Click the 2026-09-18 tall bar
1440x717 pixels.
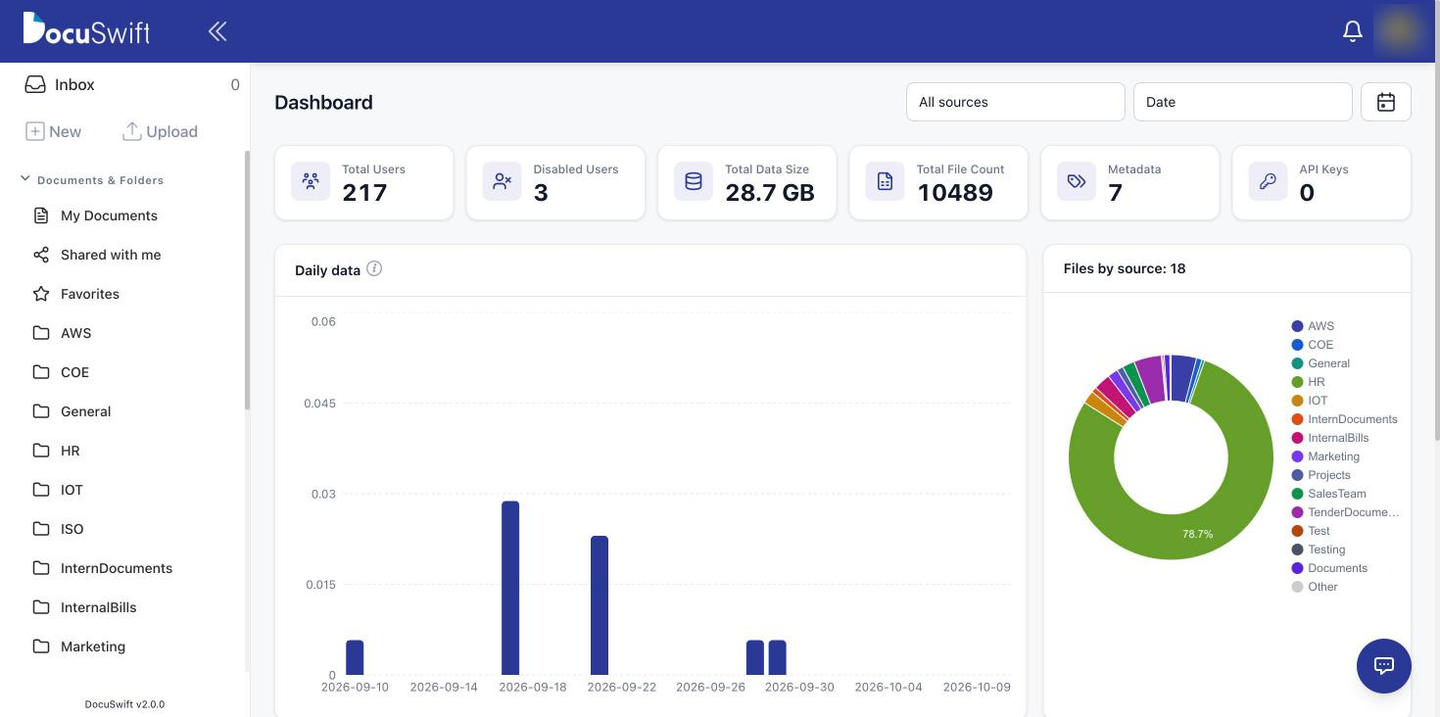510,588
